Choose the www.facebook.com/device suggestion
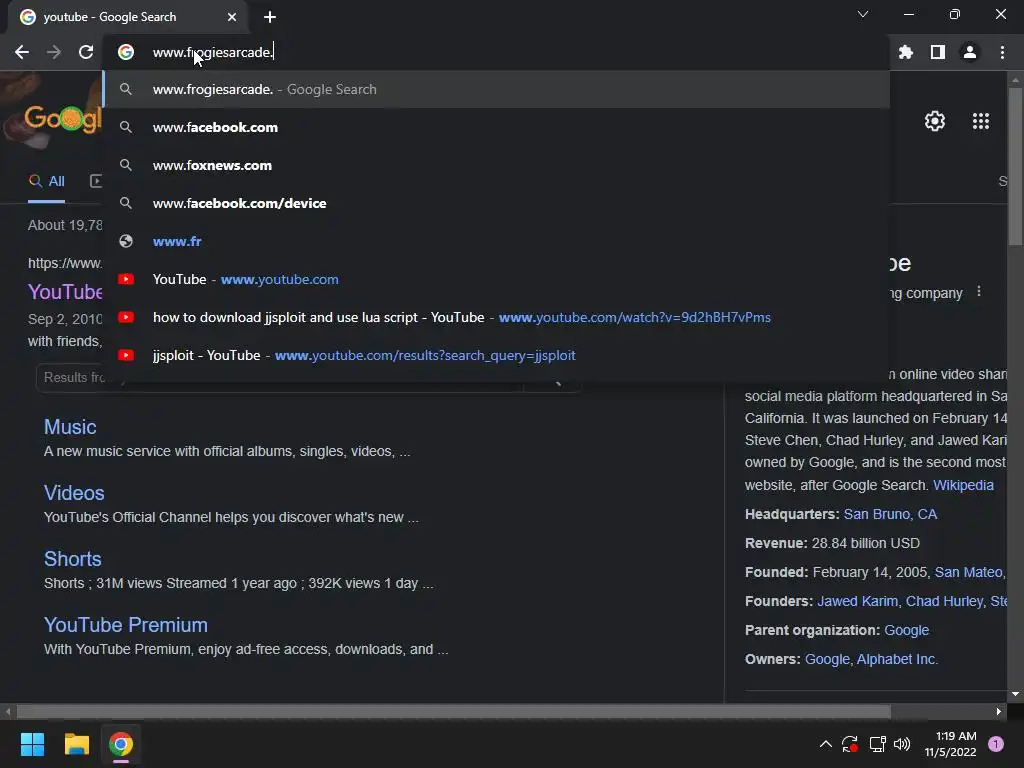The image size is (1024, 768). tap(496, 203)
